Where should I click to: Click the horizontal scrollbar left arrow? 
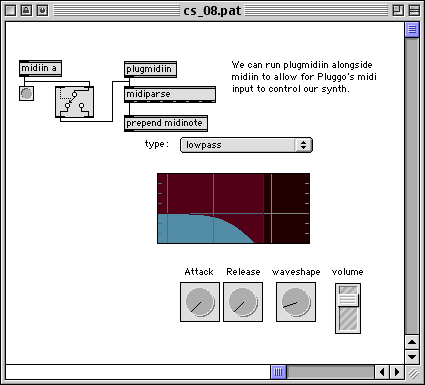pyautogui.click(x=382, y=372)
